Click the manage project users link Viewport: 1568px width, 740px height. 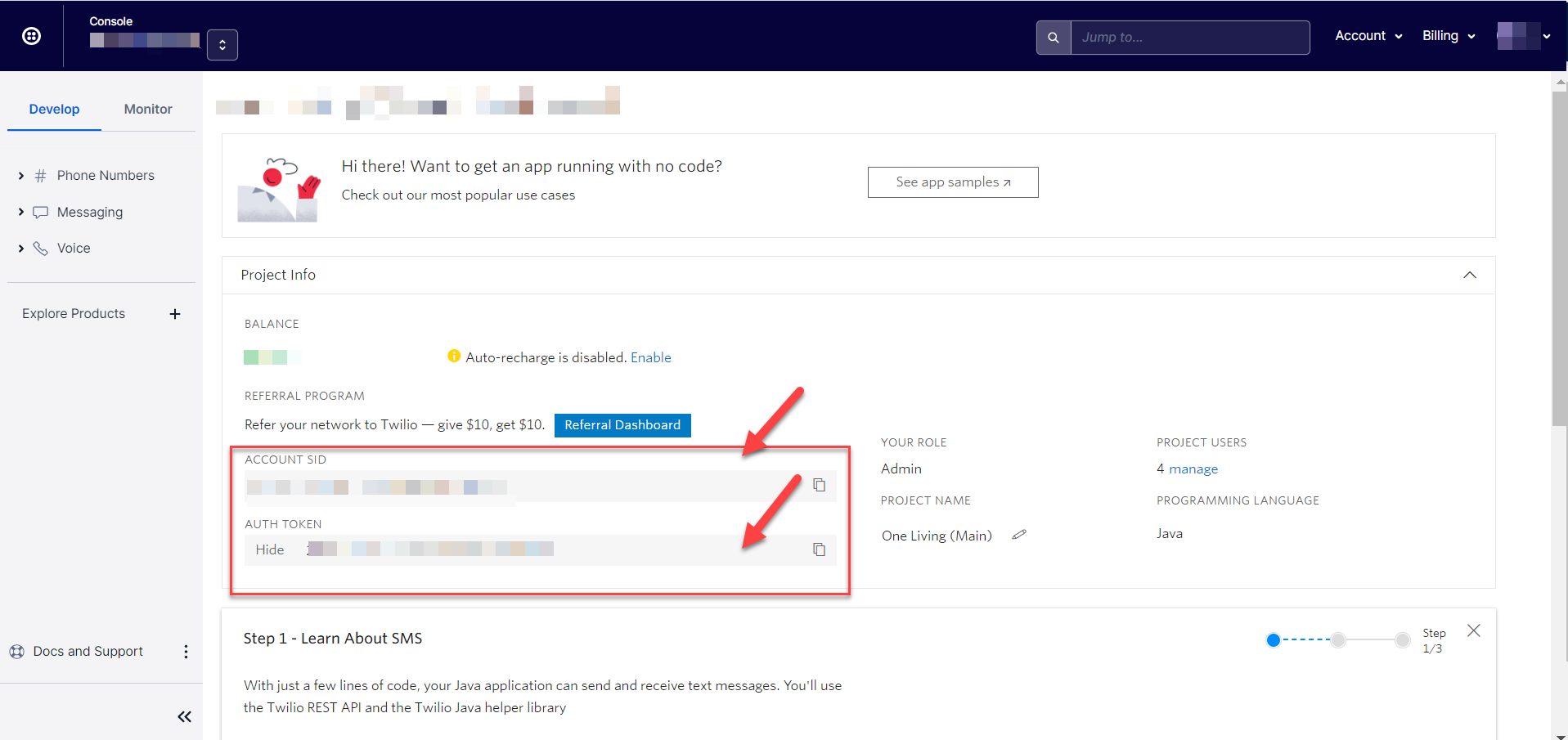(x=1193, y=469)
